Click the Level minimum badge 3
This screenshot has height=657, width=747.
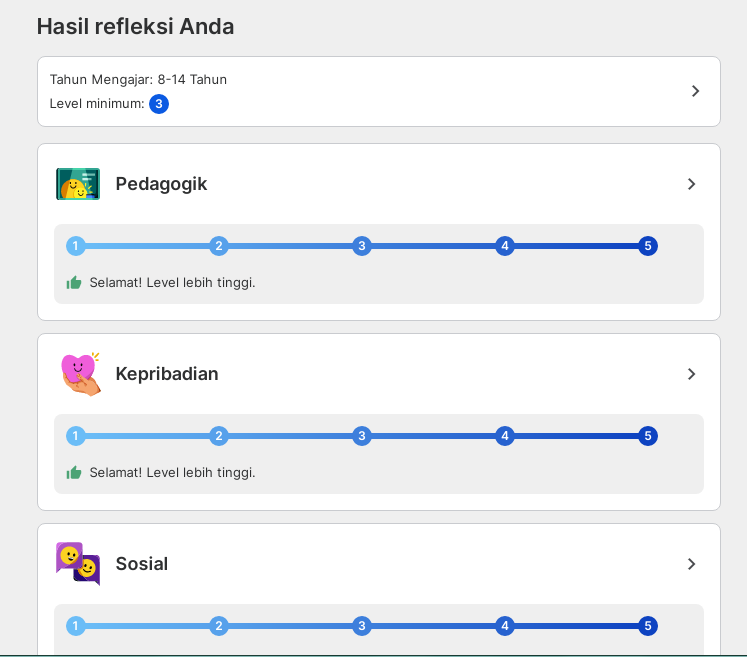159,104
